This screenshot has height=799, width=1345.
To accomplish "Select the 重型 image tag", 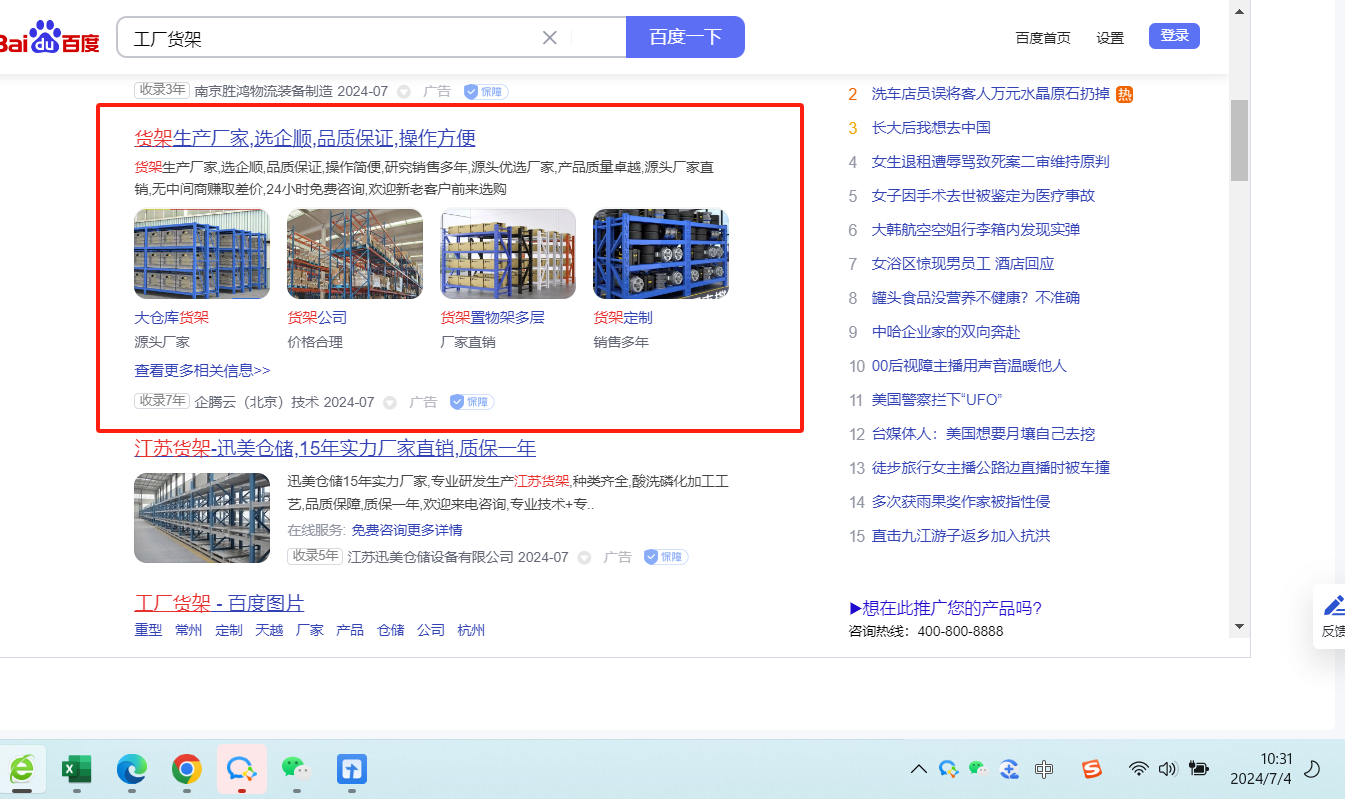I will (148, 630).
